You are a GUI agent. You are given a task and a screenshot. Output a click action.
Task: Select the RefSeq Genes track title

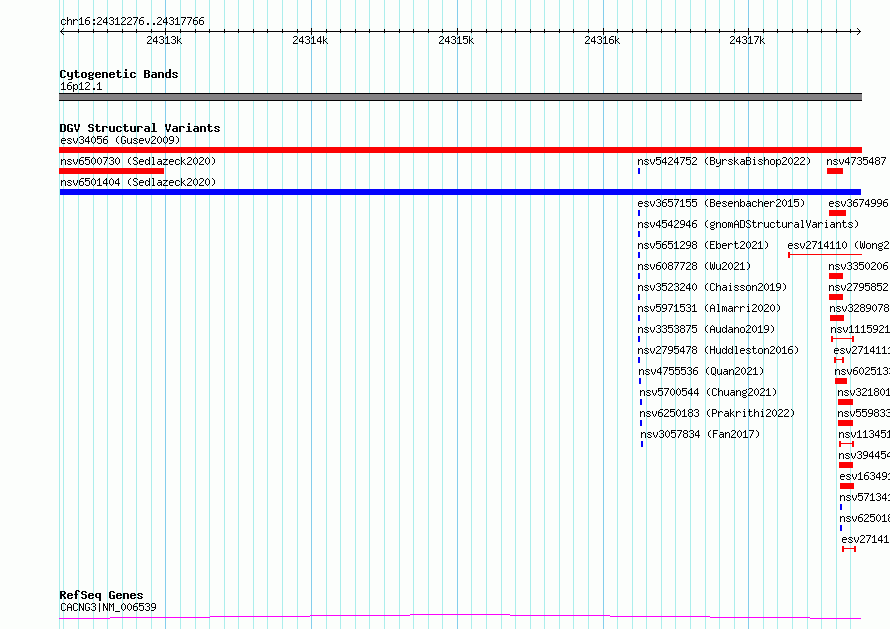click(101, 595)
